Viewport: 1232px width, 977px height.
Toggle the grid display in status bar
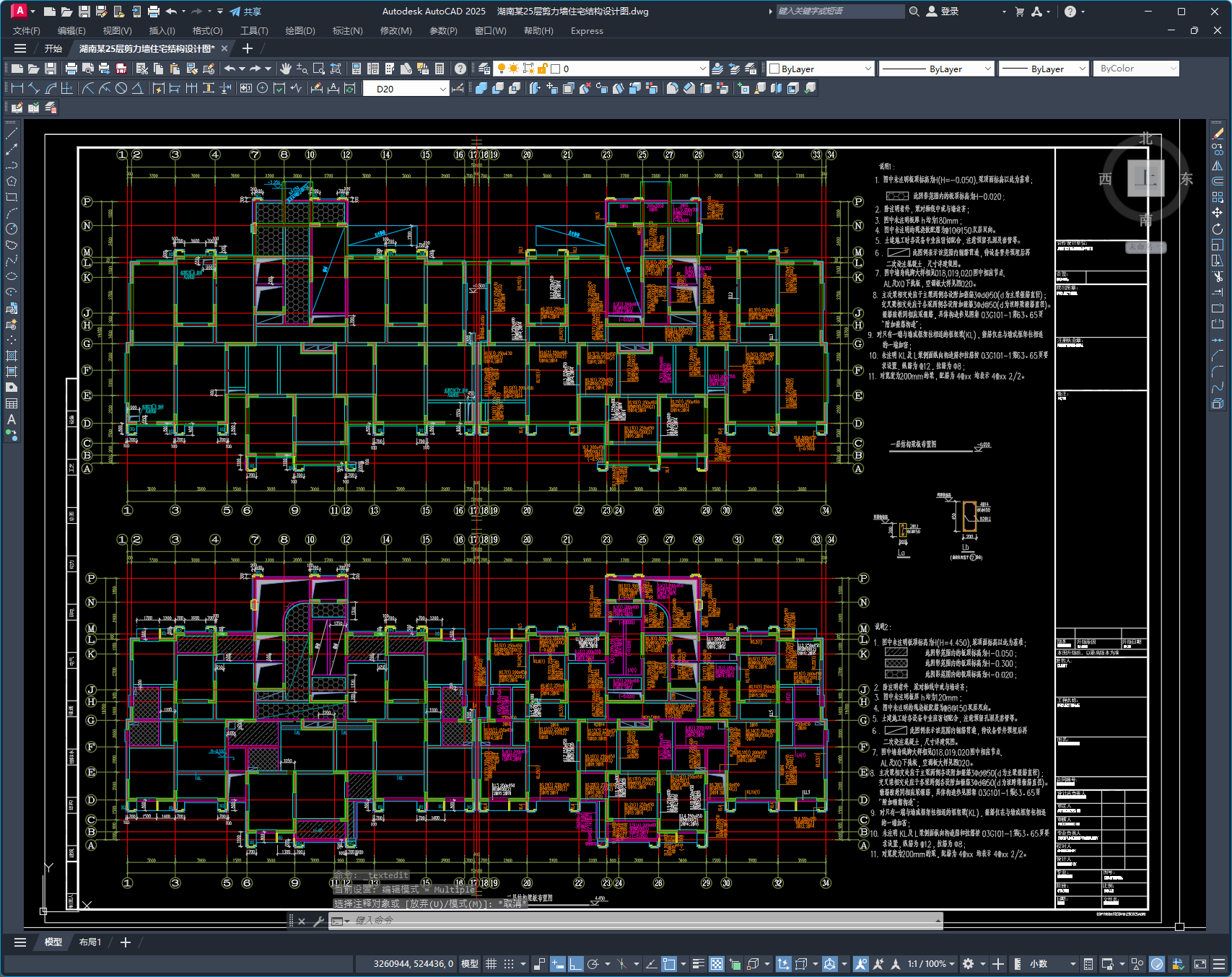click(x=491, y=964)
